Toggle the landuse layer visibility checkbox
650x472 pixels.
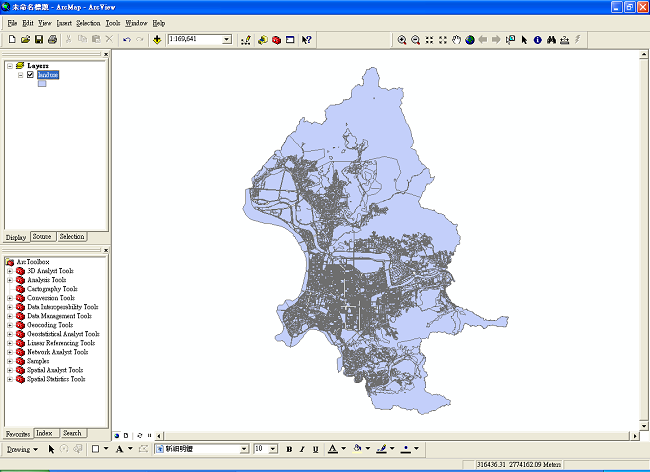tap(31, 75)
